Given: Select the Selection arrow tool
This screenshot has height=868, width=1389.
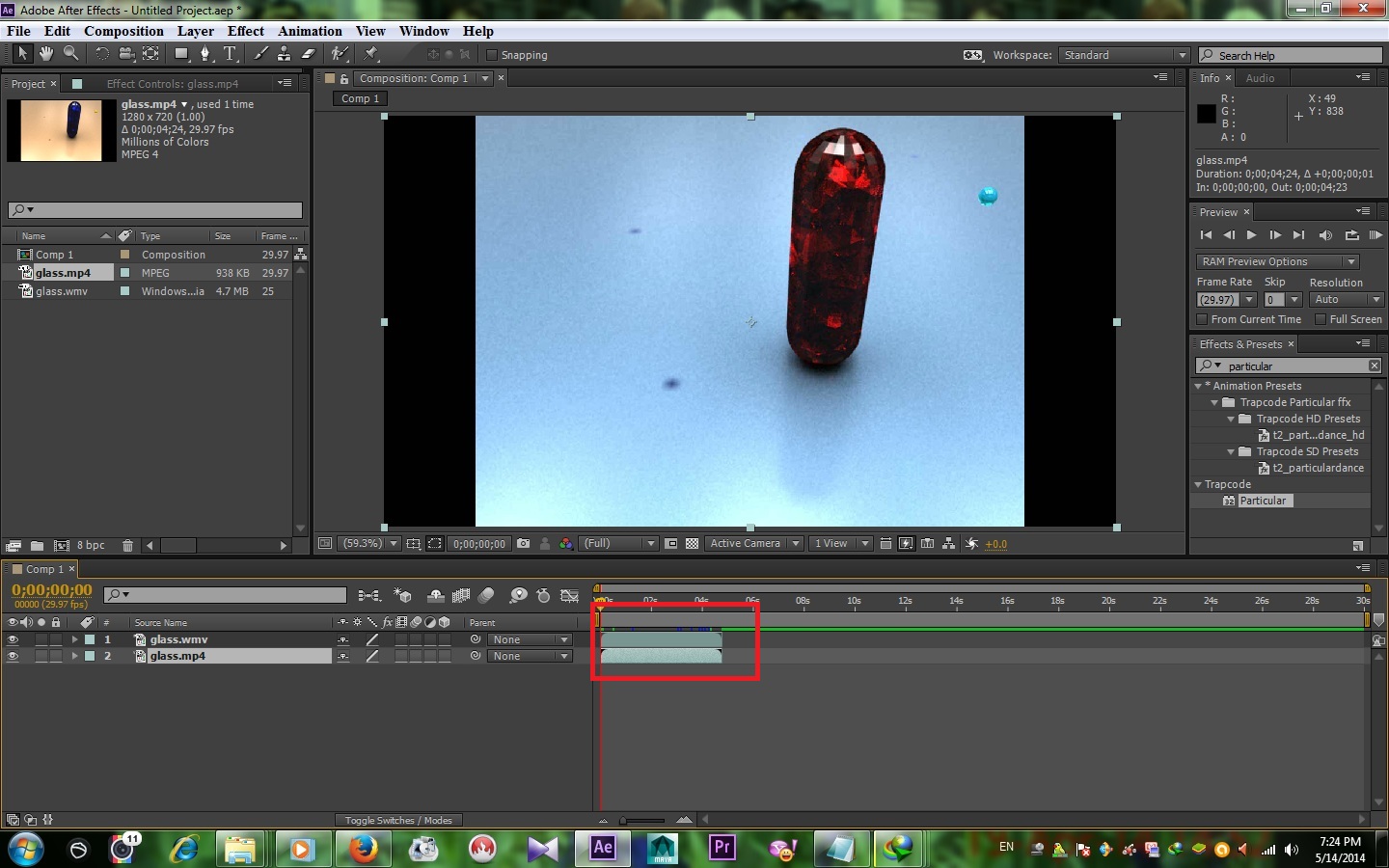Looking at the screenshot, I should point(21,54).
